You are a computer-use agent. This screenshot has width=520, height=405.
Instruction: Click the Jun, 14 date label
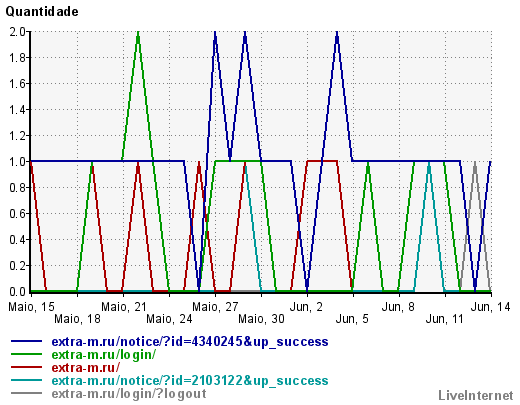(x=491, y=307)
